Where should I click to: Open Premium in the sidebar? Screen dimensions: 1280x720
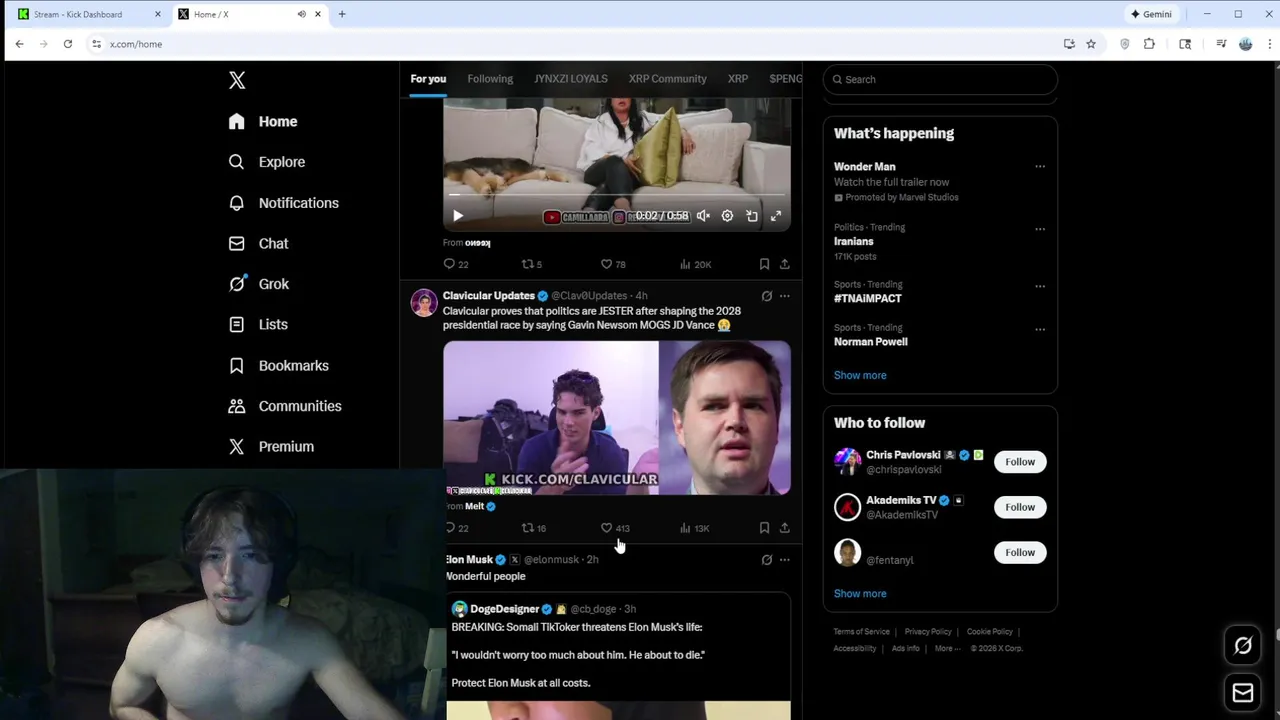(271, 446)
